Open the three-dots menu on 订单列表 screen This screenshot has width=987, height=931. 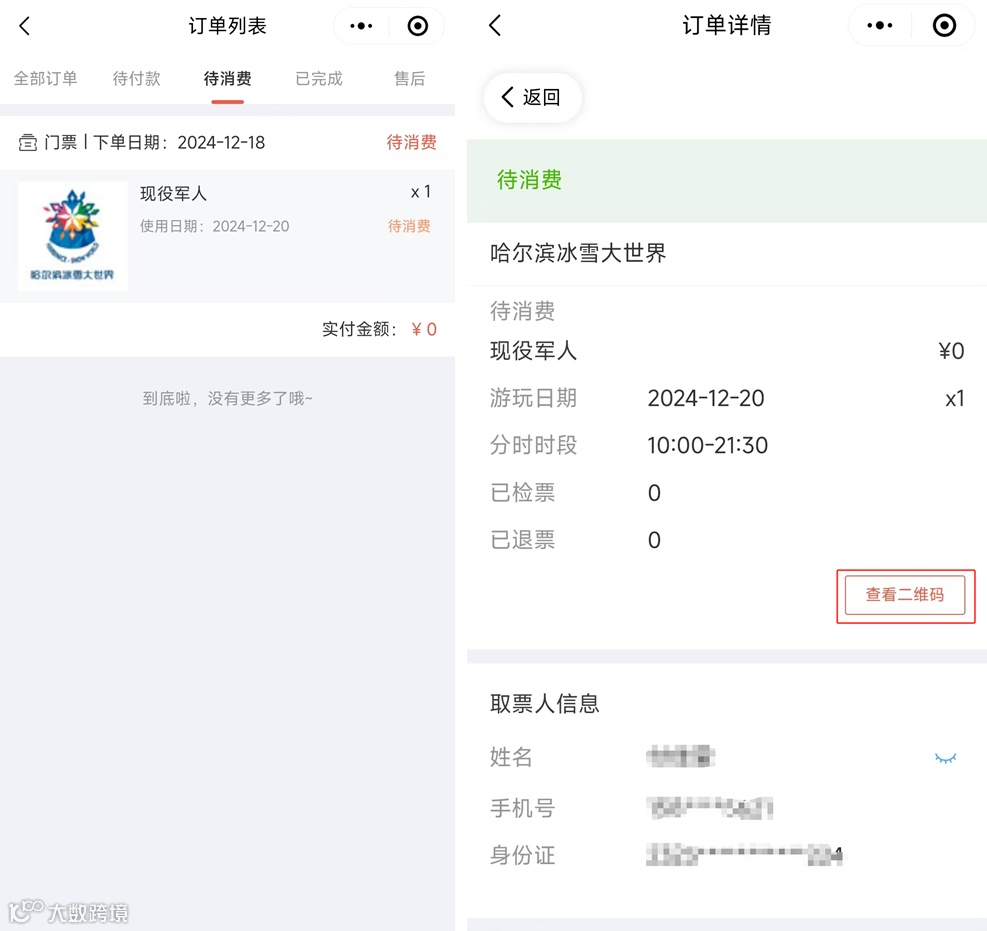coord(361,26)
